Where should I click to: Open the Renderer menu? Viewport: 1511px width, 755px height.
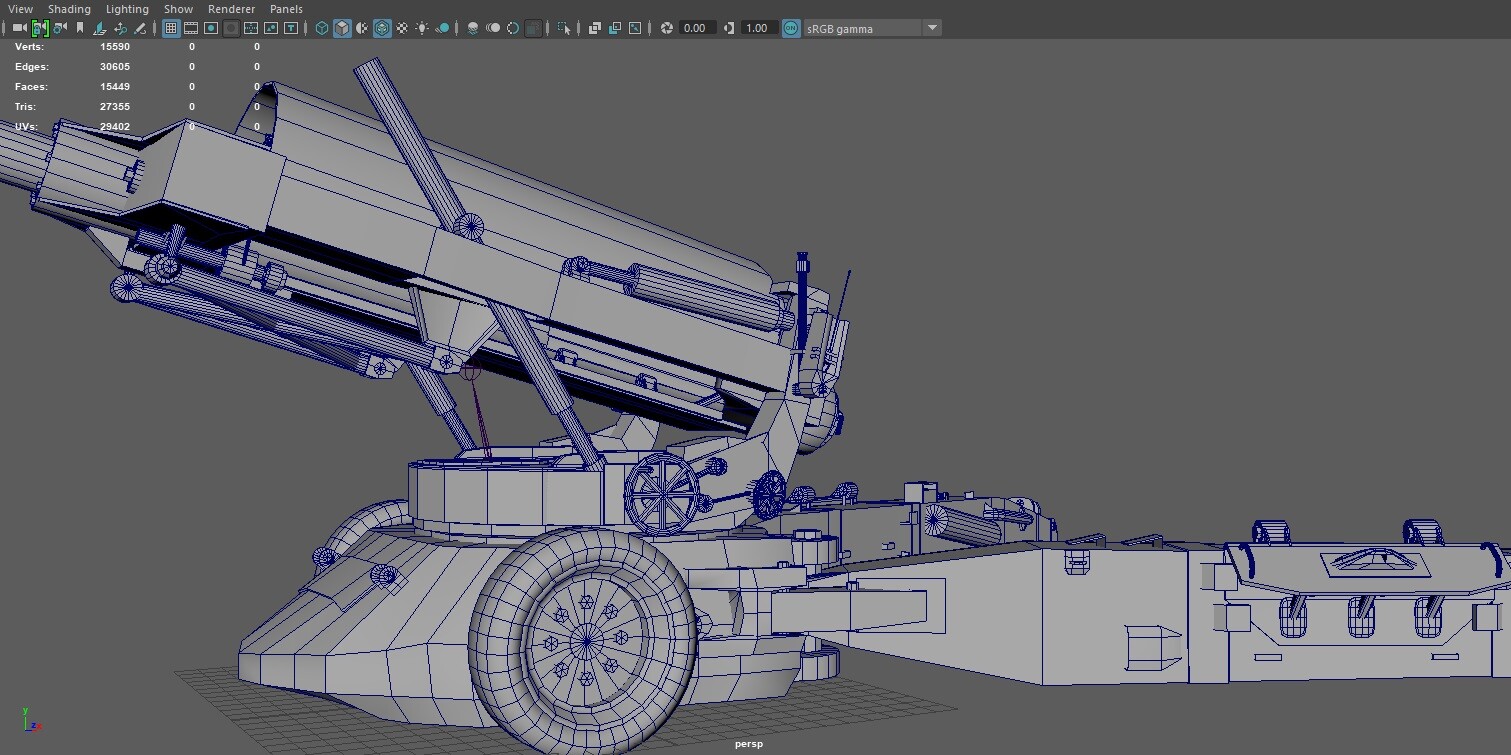coord(231,9)
